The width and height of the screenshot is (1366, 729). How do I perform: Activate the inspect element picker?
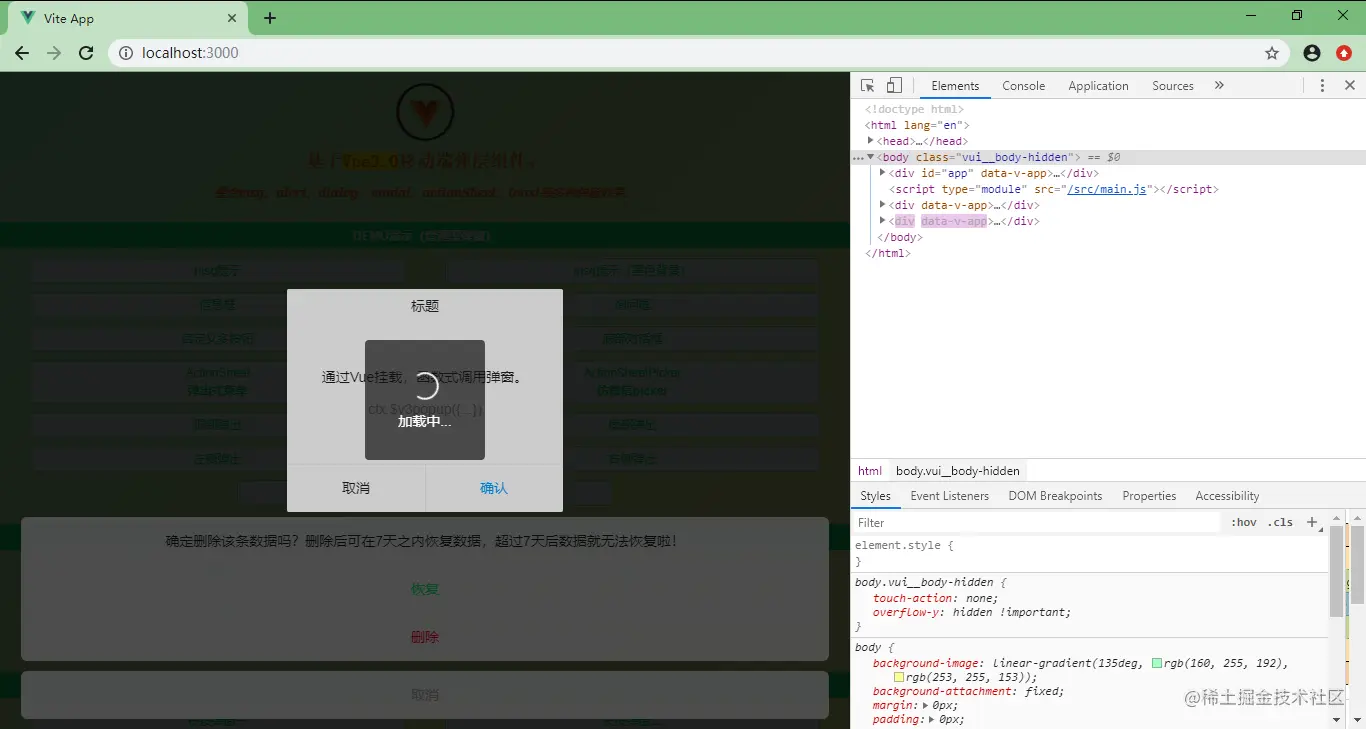coord(868,86)
